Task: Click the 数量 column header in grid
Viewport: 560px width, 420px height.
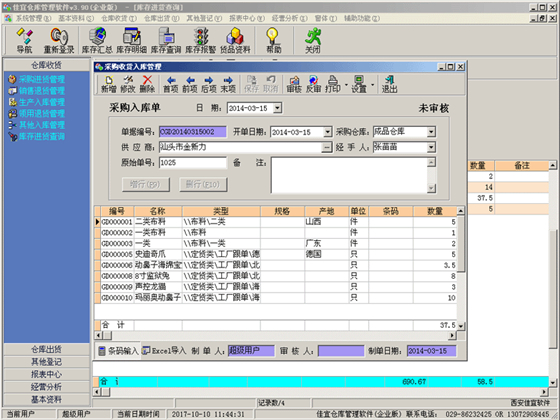Action: pos(435,211)
